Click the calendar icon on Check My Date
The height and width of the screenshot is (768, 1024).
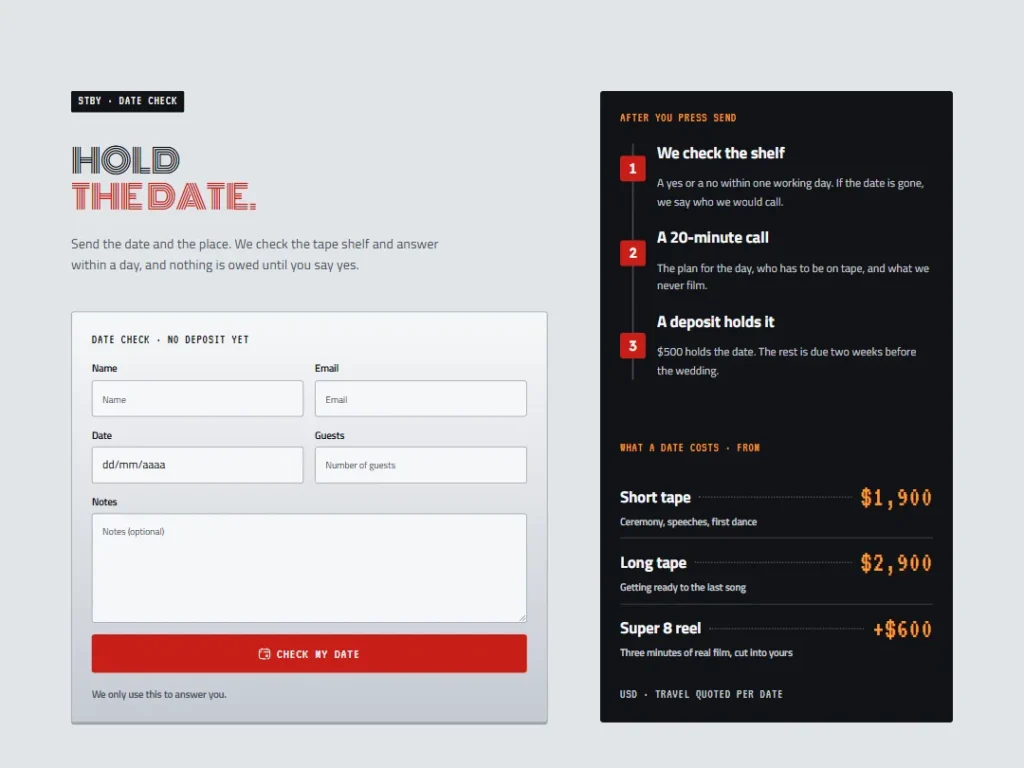click(x=264, y=654)
